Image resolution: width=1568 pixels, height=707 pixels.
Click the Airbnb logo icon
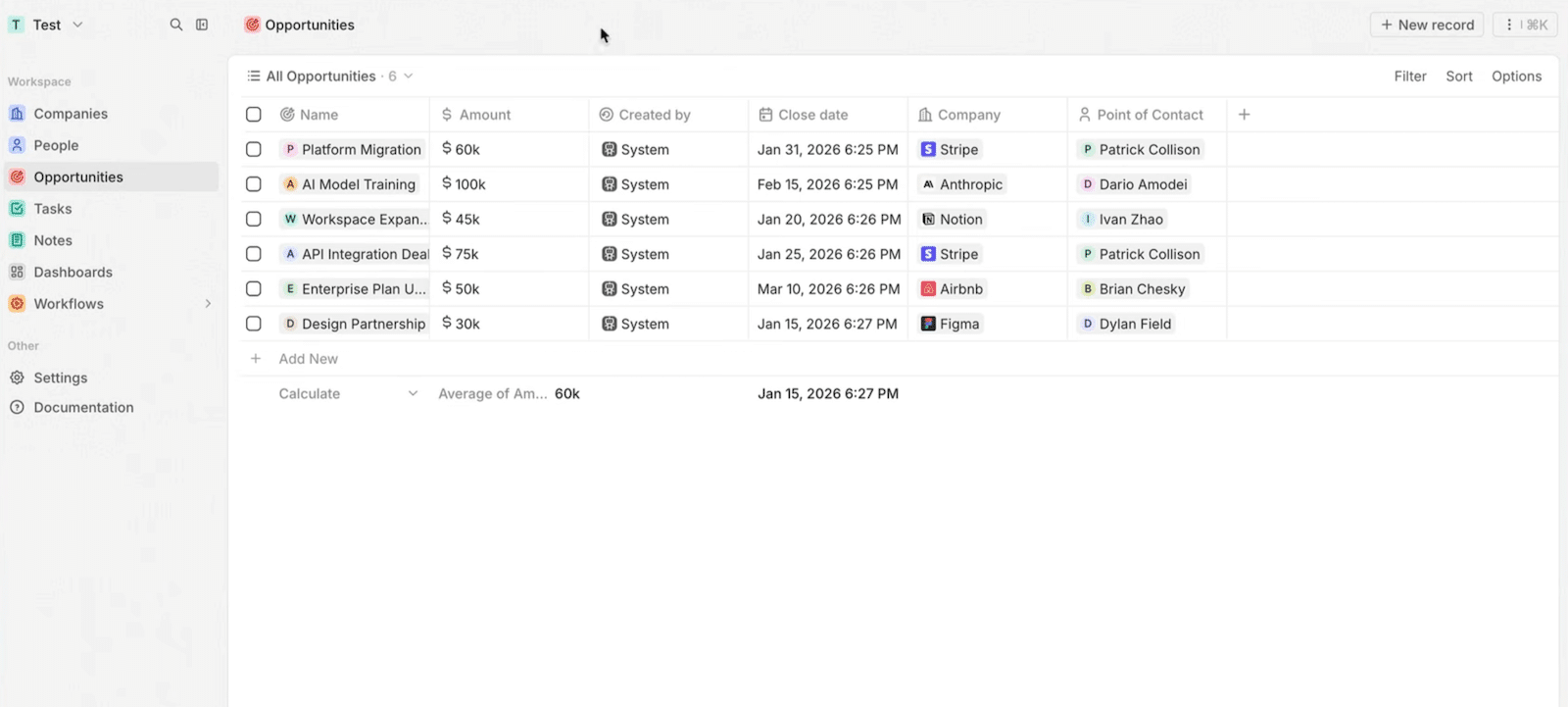(928, 289)
